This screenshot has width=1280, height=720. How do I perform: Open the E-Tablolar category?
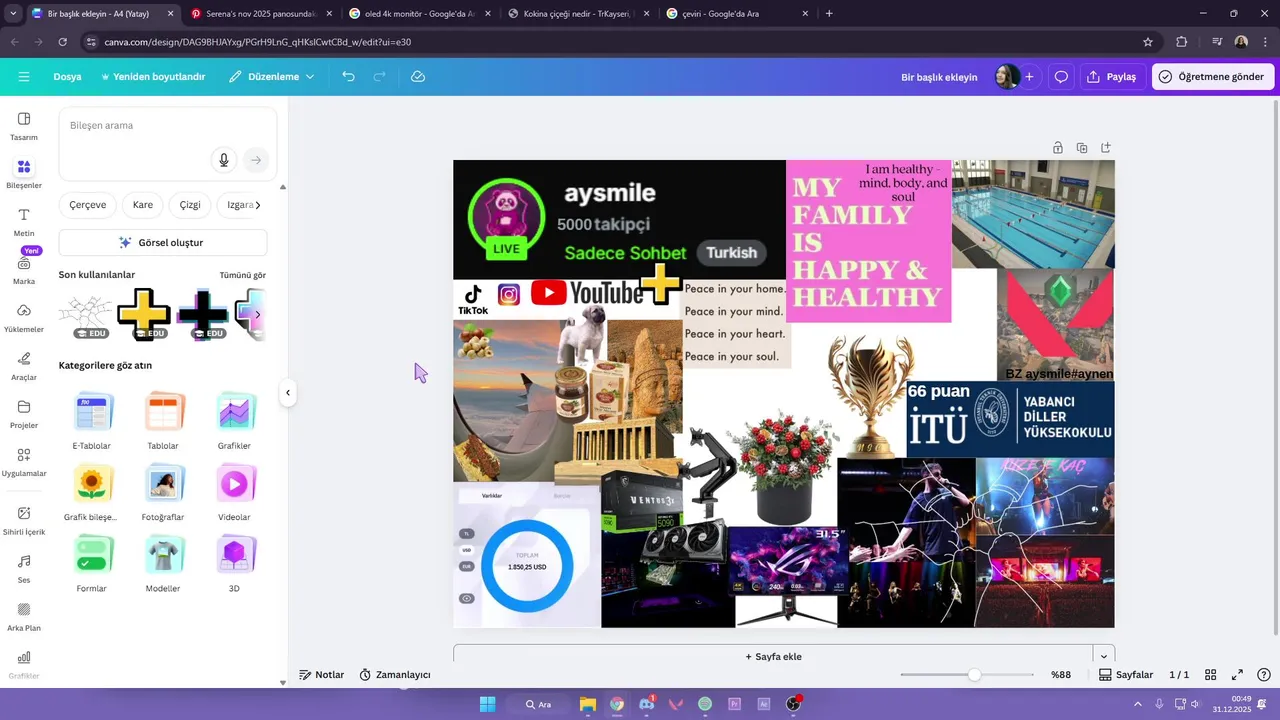click(92, 421)
